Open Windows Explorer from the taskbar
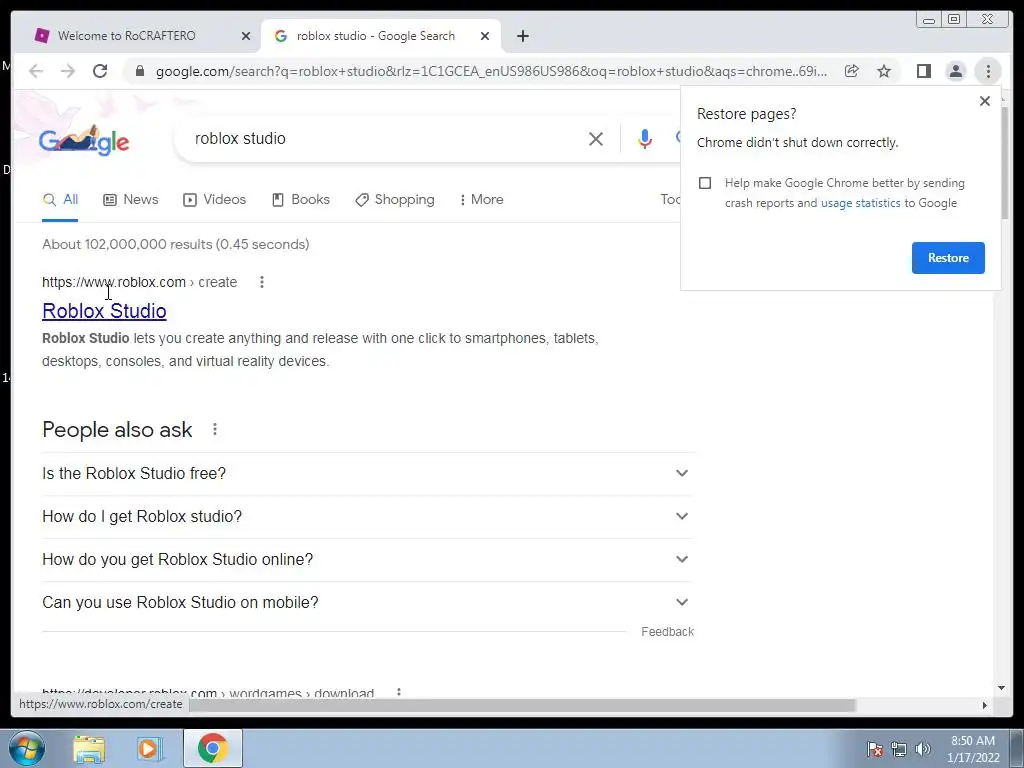Viewport: 1024px width, 768px height. tap(89, 748)
